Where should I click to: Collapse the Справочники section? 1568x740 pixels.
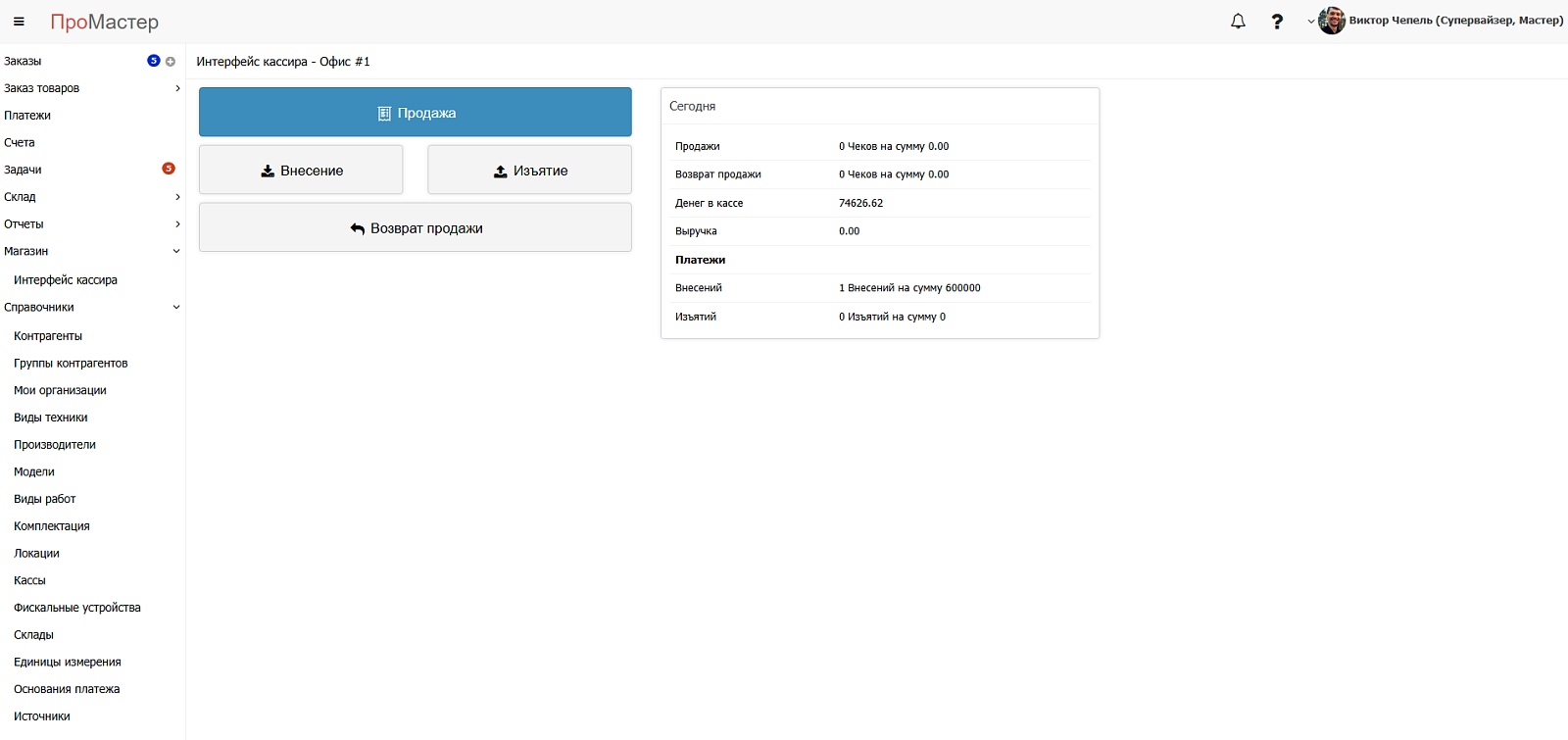[176, 307]
